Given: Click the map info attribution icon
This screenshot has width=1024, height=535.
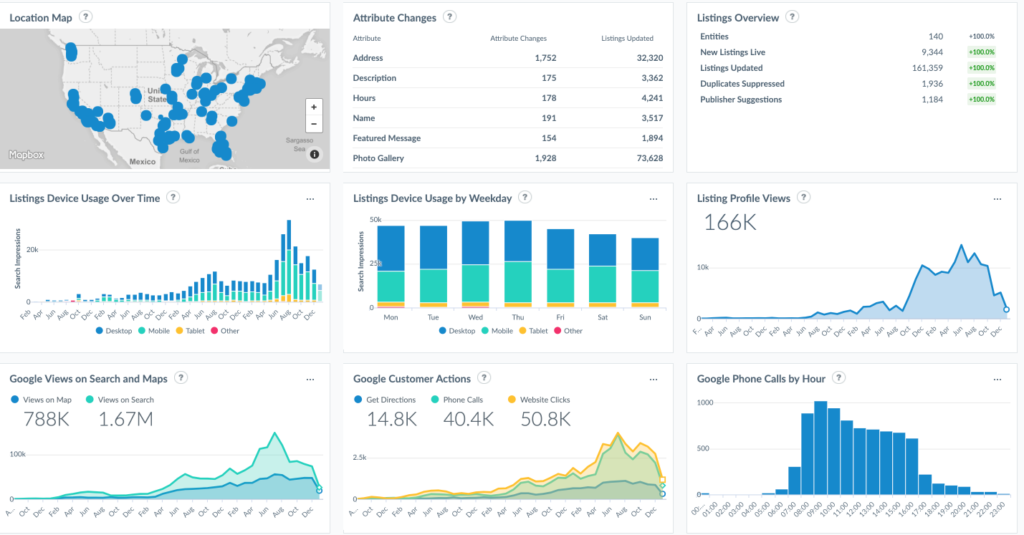Looking at the screenshot, I should 315,155.
